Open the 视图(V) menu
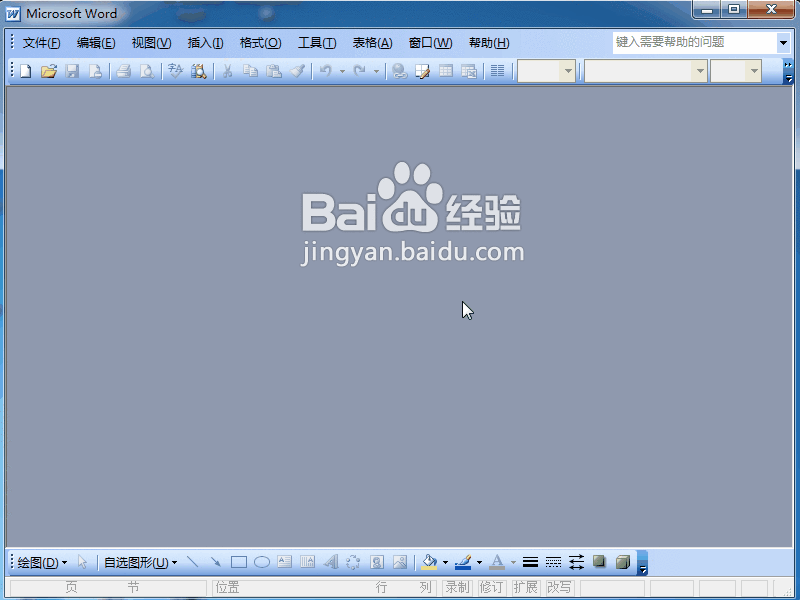The width and height of the screenshot is (800, 600). (152, 43)
